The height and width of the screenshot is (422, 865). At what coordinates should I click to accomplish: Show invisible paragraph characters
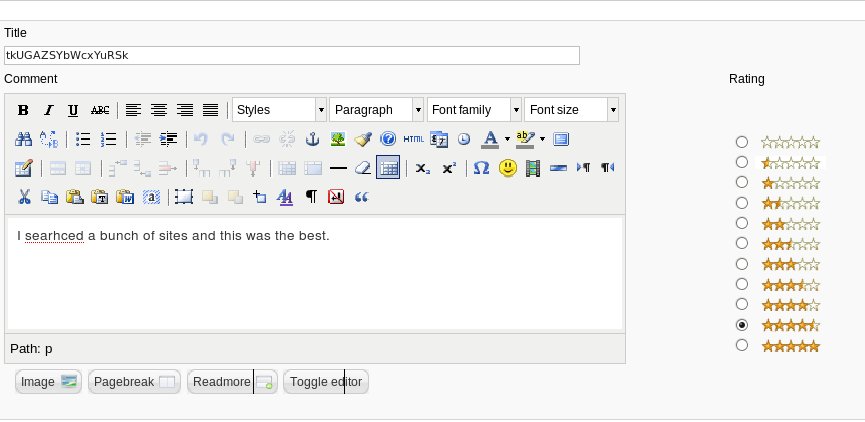coord(311,196)
